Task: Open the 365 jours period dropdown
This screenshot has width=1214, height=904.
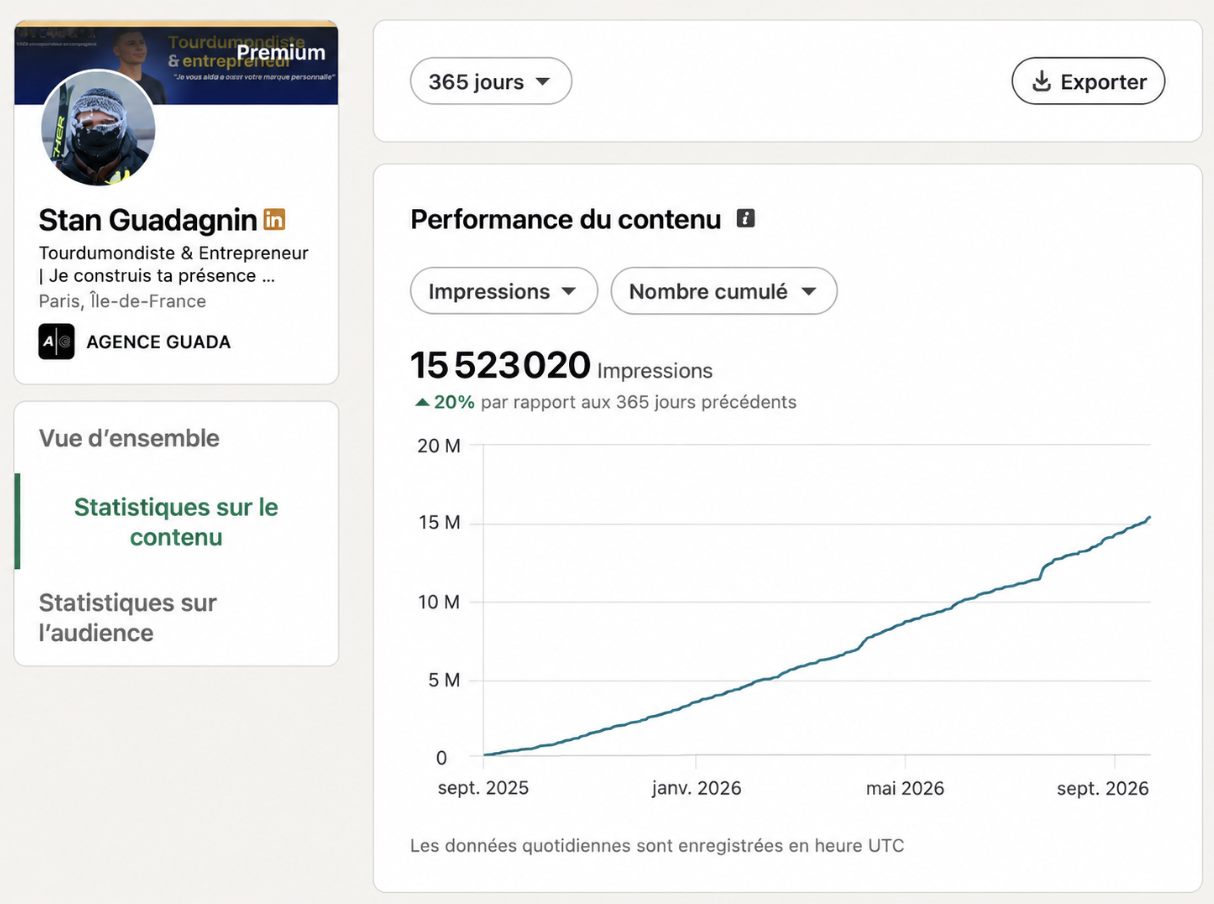Action: (x=491, y=81)
